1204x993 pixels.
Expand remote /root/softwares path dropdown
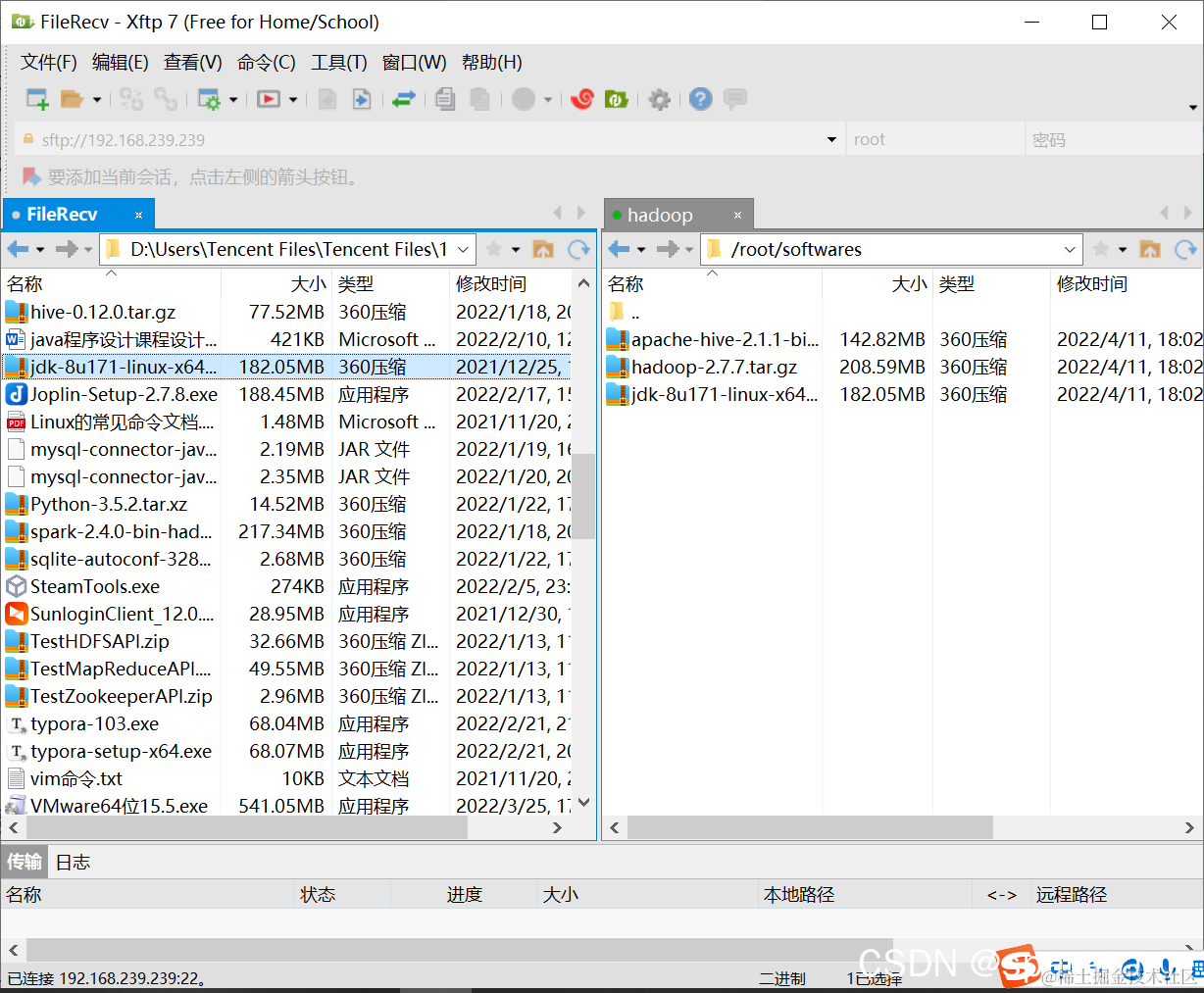pyautogui.click(x=1071, y=249)
